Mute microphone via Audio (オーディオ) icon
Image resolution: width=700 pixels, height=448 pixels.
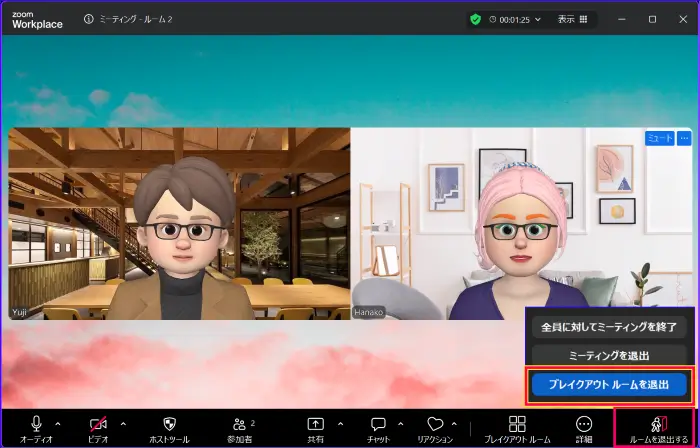point(36,424)
